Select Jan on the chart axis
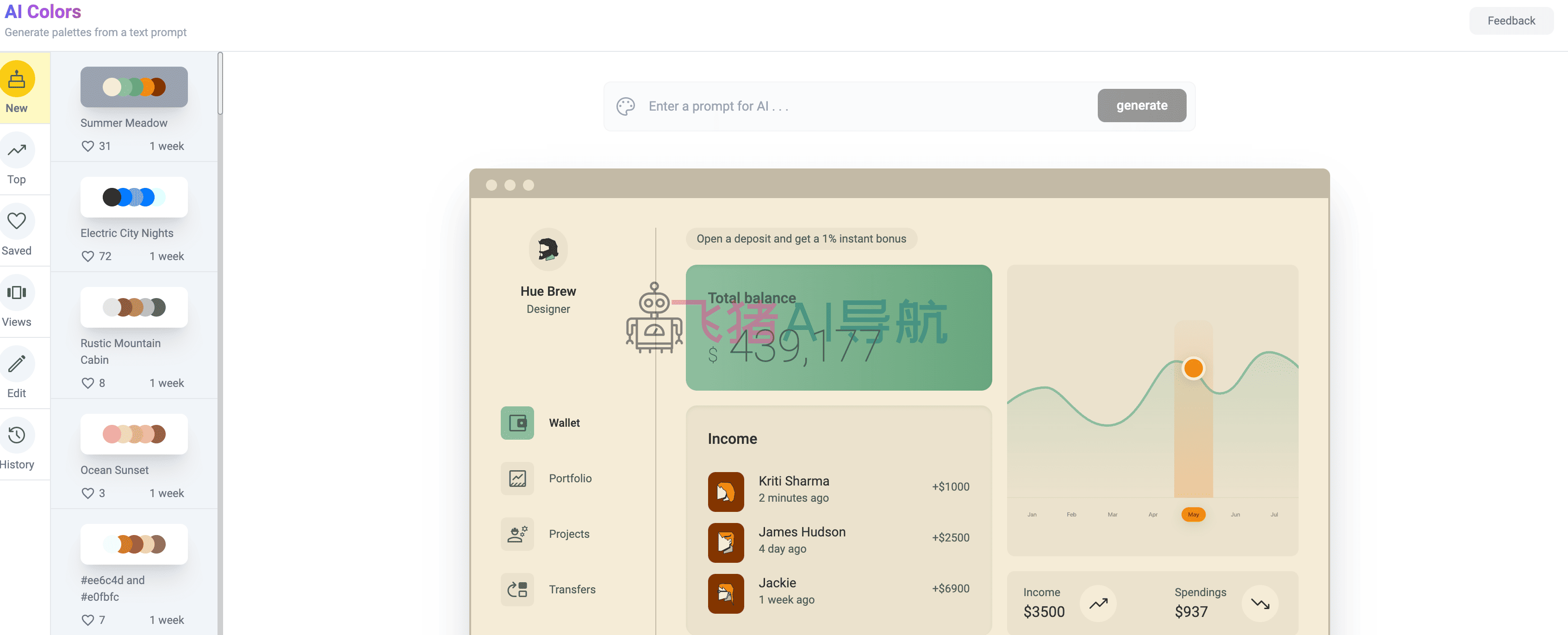The image size is (1568, 635). pos(1031,515)
